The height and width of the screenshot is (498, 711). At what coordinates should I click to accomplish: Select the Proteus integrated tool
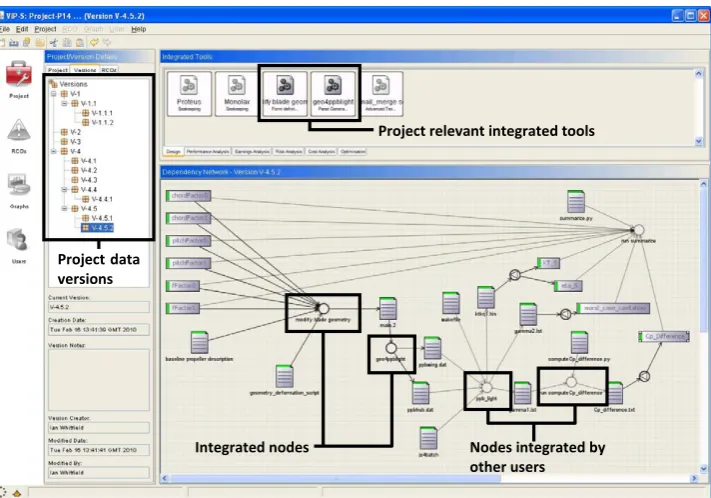189,94
